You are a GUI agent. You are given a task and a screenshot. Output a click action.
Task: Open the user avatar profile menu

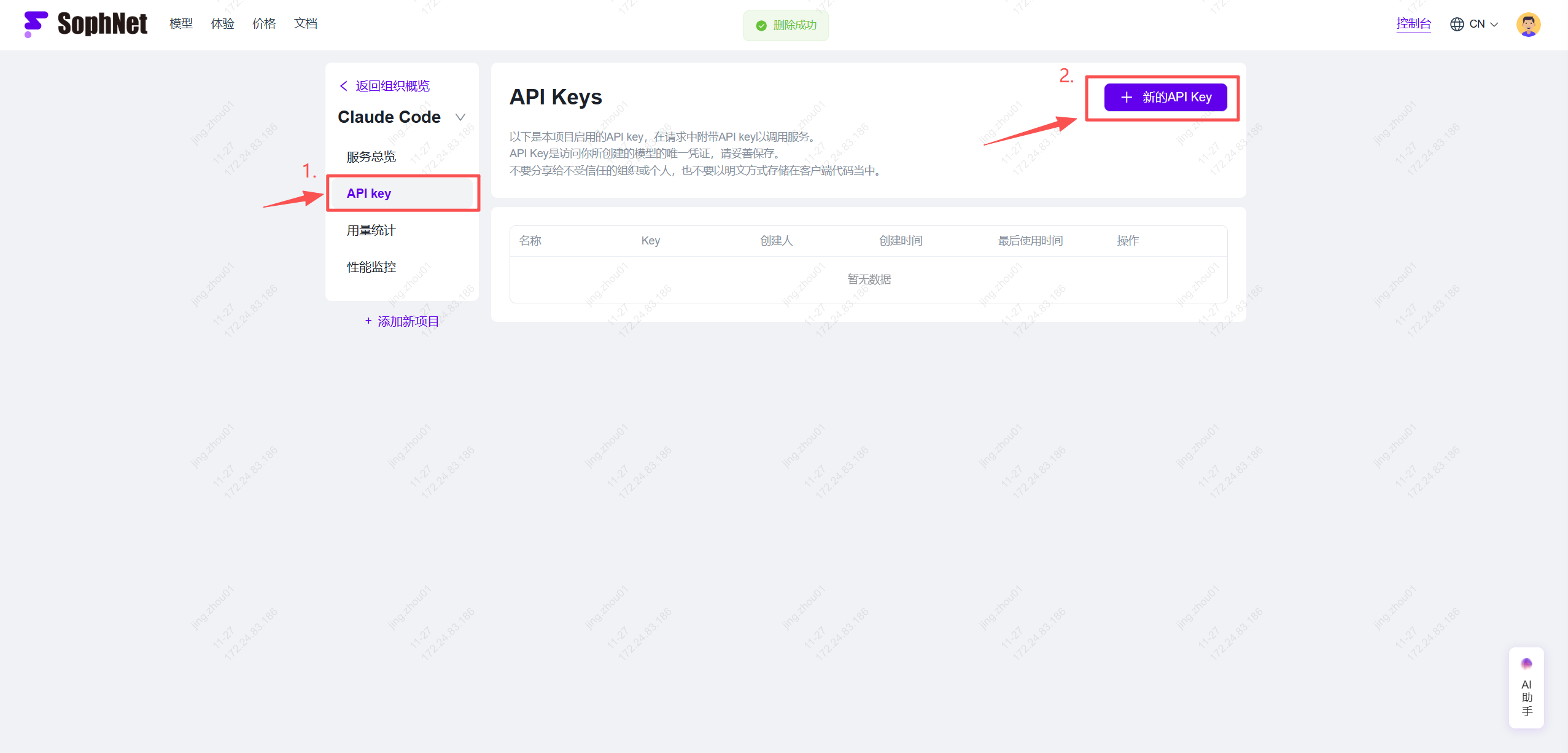click(1528, 25)
